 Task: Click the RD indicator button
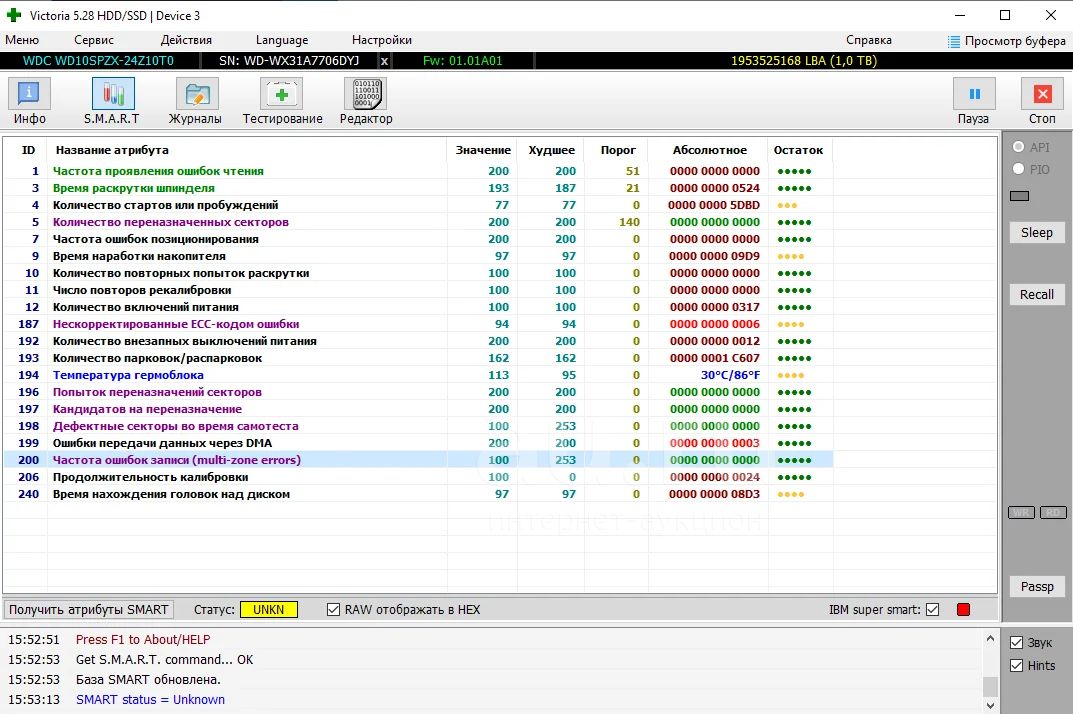(x=1052, y=513)
